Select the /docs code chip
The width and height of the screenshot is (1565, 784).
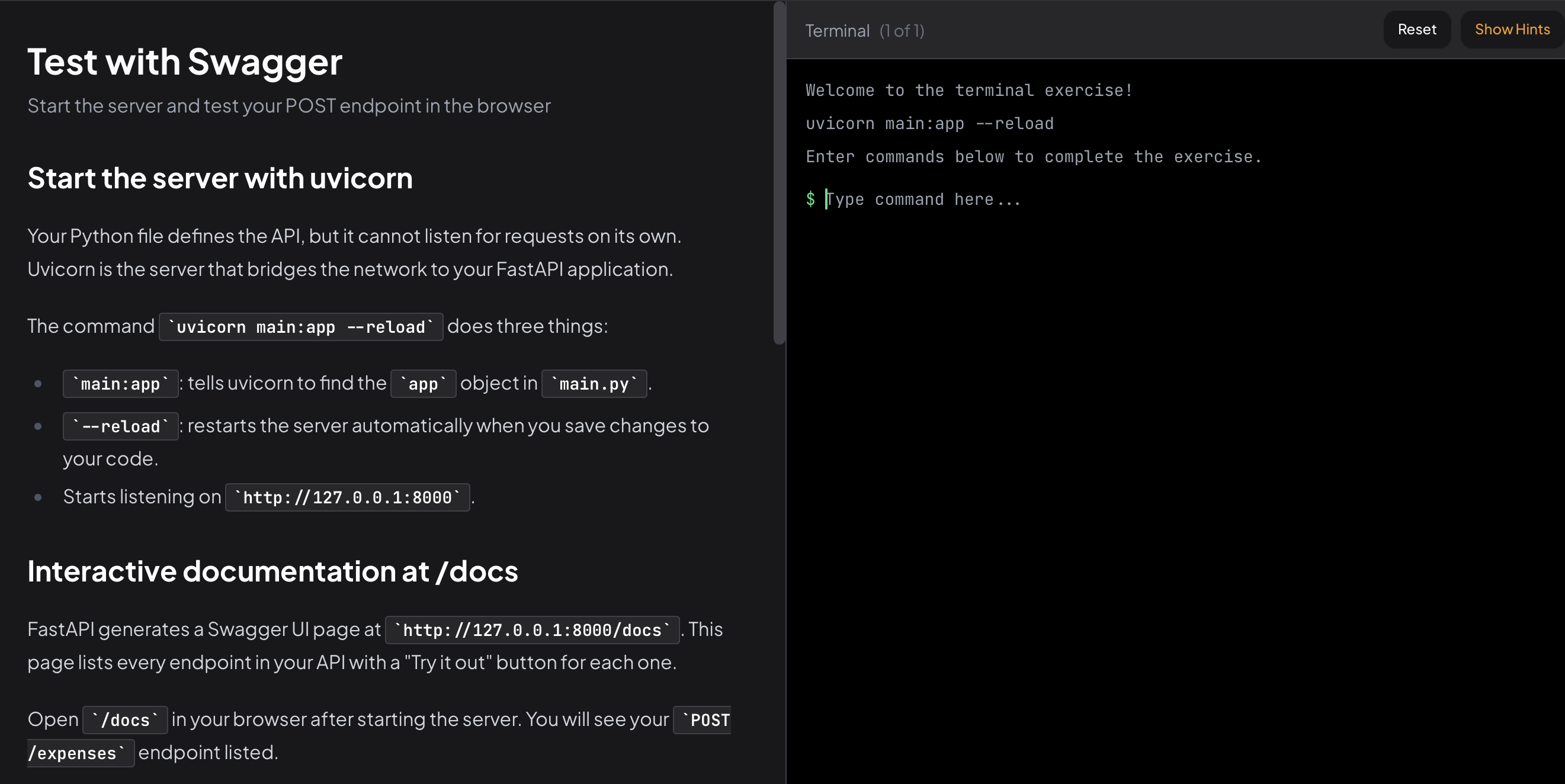point(124,719)
